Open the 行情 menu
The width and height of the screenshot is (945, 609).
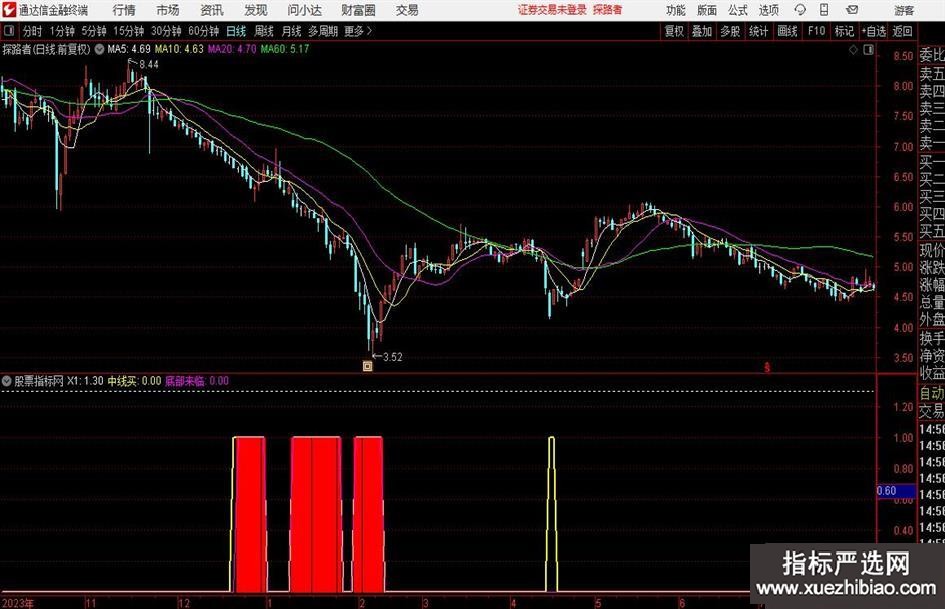pyautogui.click(x=124, y=10)
